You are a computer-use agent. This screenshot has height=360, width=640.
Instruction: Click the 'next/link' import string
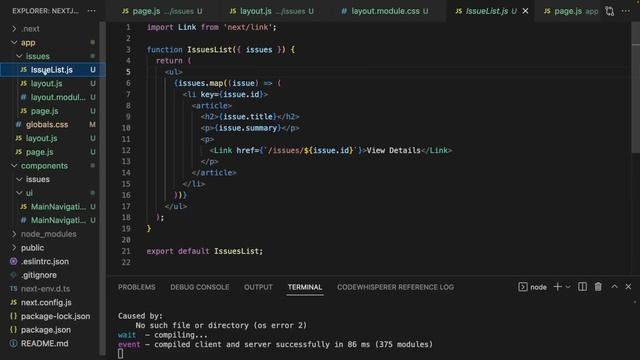coord(248,27)
